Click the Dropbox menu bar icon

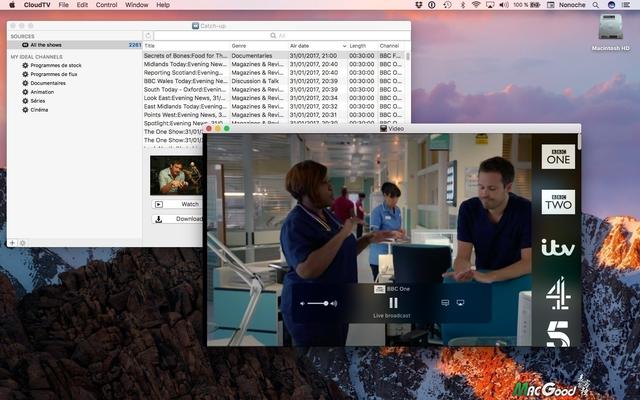coord(418,5)
